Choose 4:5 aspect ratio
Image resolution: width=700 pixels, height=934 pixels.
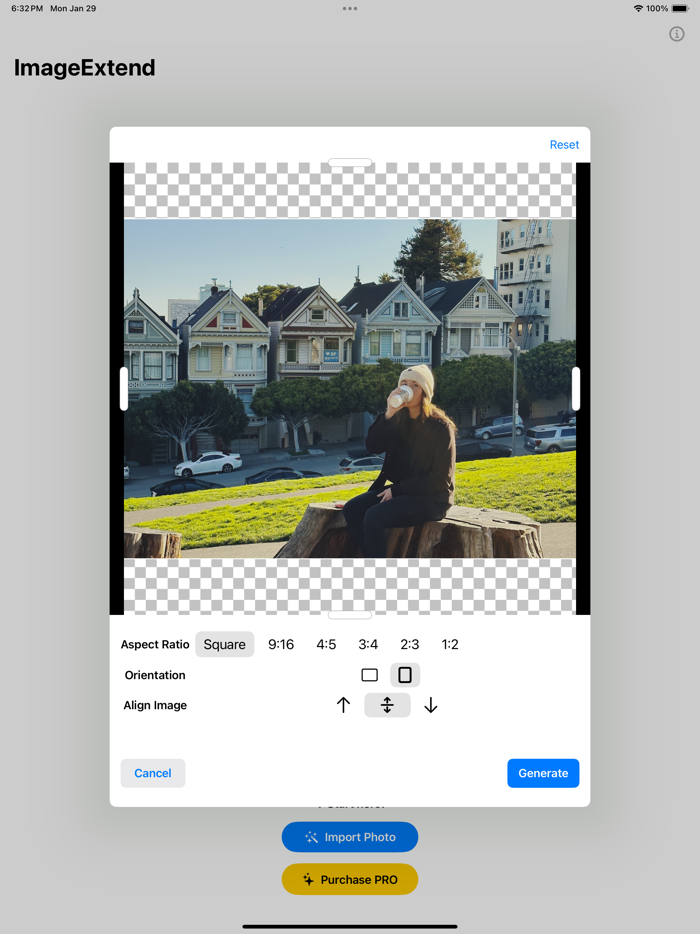coord(326,645)
